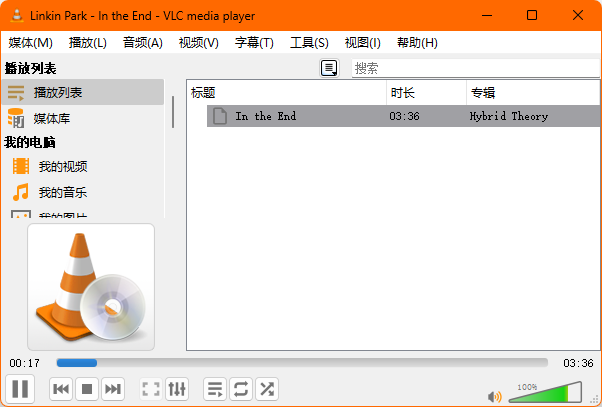Select the In the End track title

pyautogui.click(x=266, y=116)
